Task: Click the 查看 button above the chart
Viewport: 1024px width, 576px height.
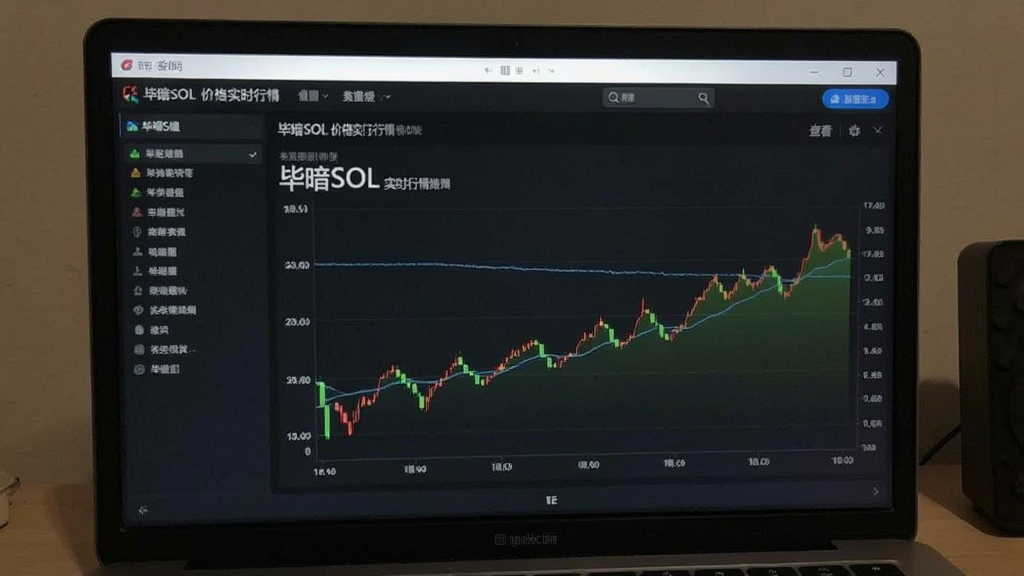Action: point(820,131)
